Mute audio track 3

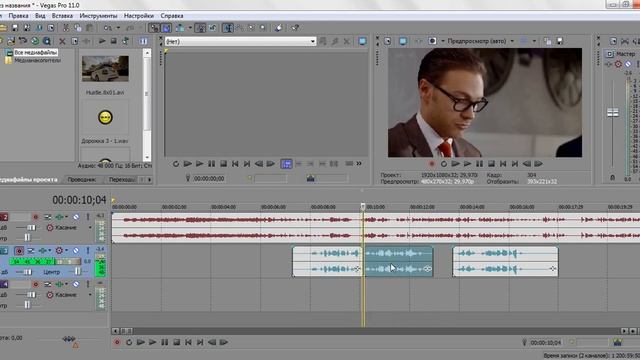pyautogui.click(x=76, y=251)
